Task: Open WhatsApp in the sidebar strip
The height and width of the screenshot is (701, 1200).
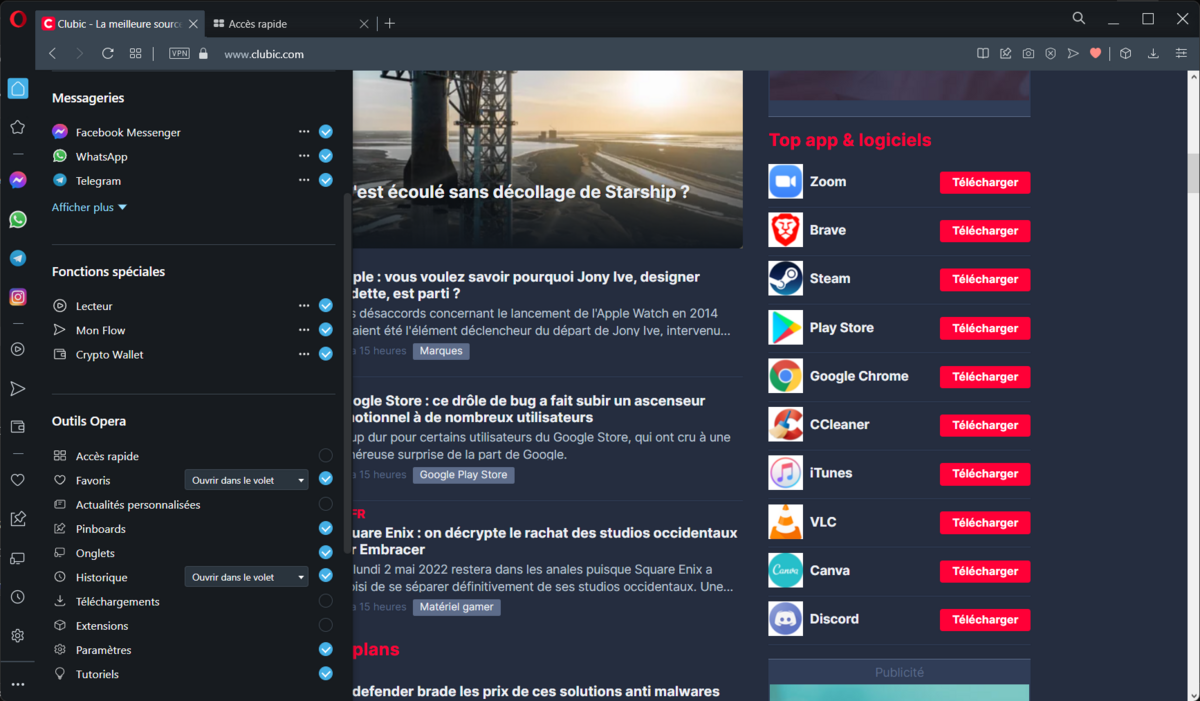Action: pos(17,219)
